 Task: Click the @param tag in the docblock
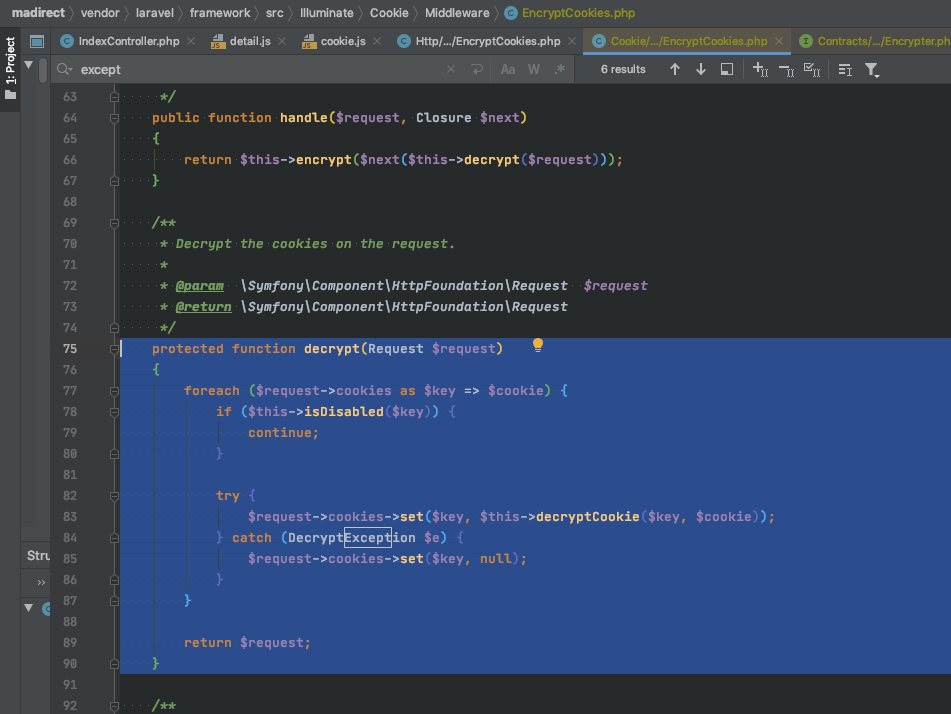[x=200, y=286]
